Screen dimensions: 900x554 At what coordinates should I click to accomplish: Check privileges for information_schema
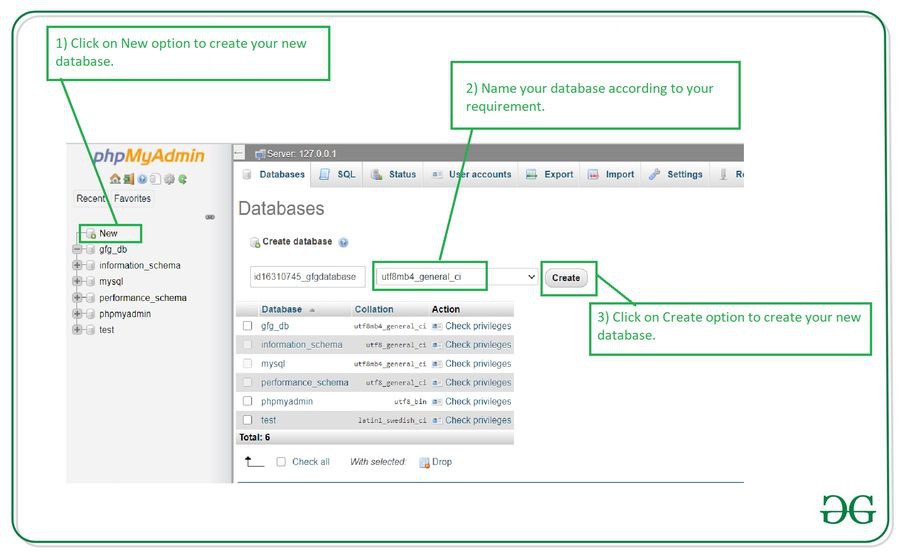(472, 345)
